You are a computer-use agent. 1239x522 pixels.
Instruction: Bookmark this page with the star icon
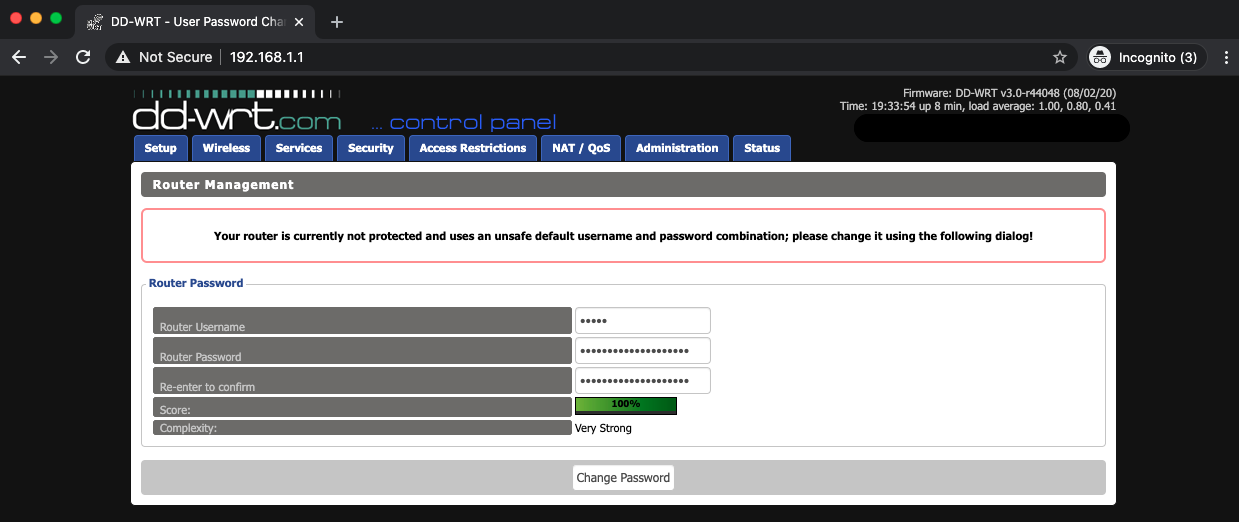click(x=1060, y=57)
